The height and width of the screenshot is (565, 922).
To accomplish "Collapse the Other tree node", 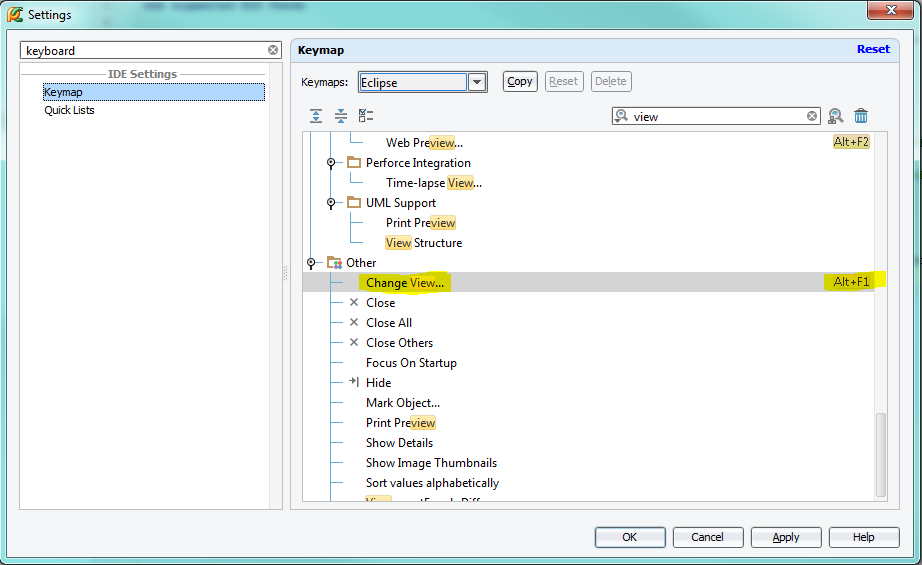I will 311,263.
